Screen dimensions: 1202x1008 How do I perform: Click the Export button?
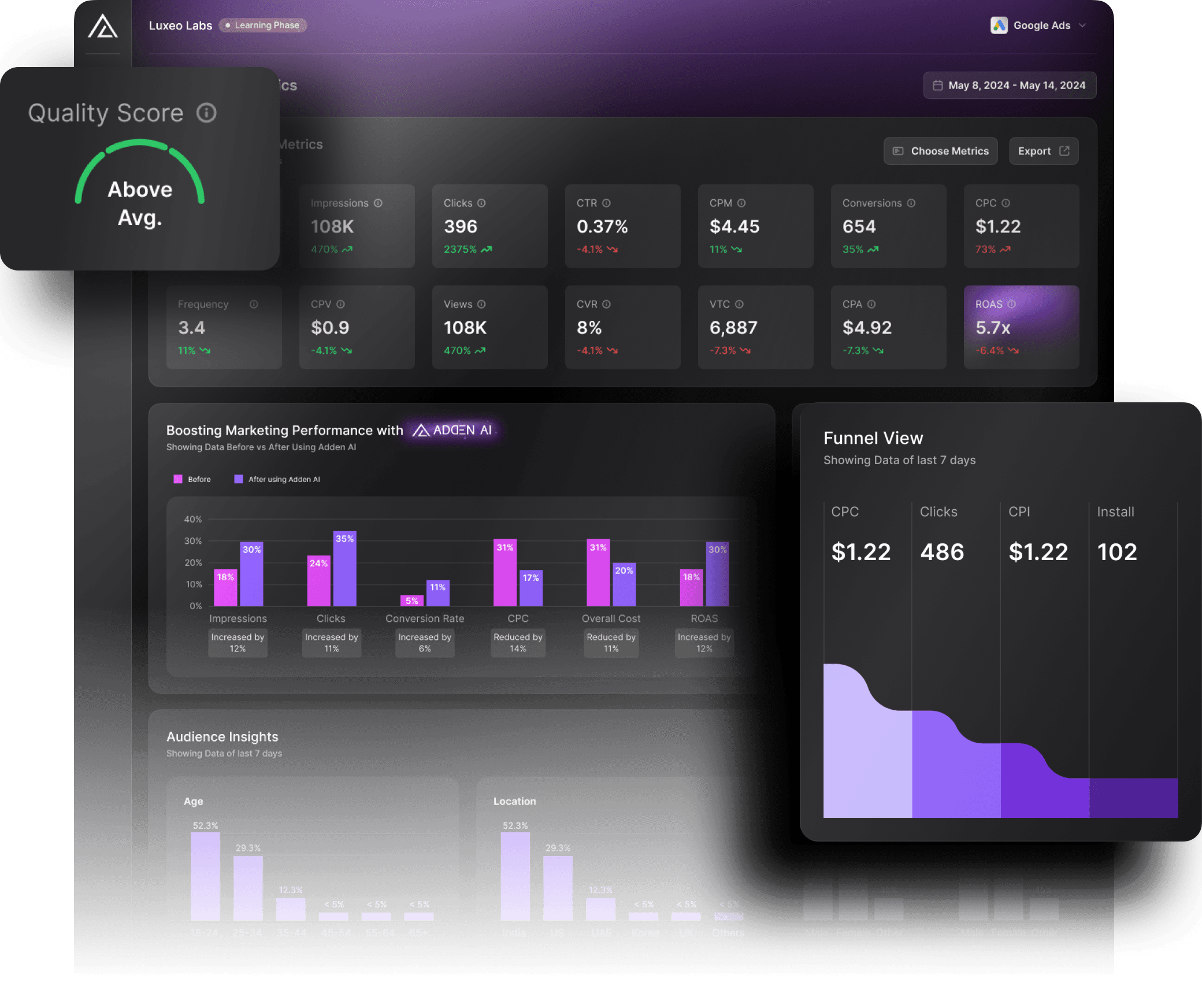pyautogui.click(x=1043, y=151)
